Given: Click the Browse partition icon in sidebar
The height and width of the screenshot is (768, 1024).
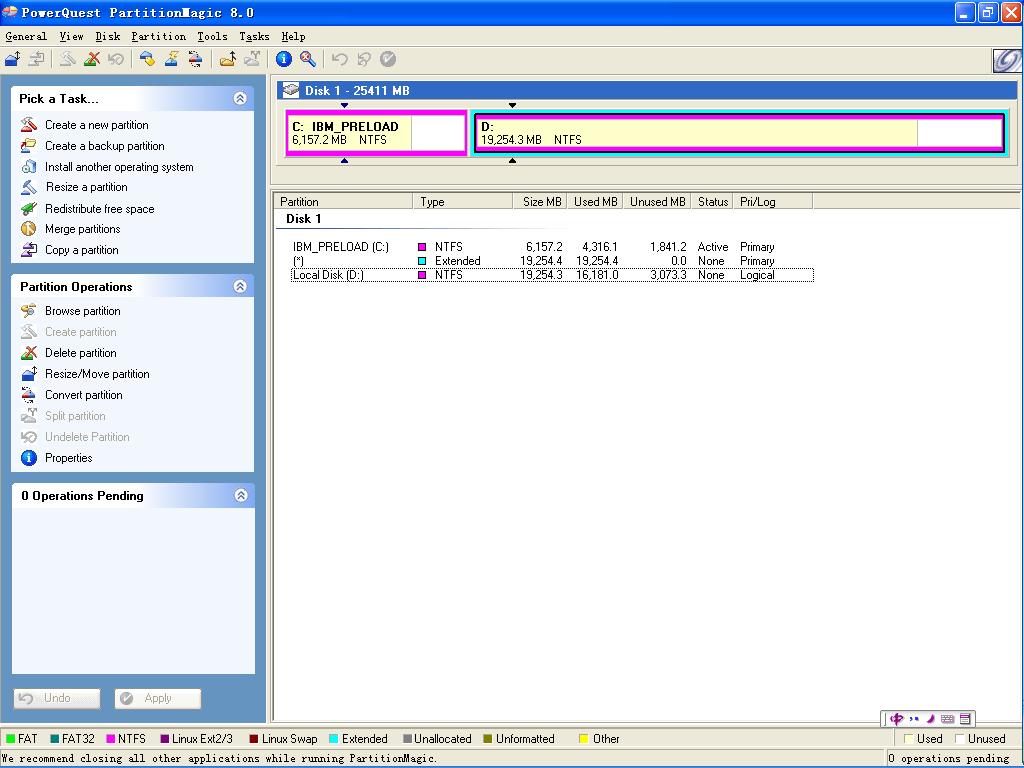Looking at the screenshot, I should coord(29,311).
